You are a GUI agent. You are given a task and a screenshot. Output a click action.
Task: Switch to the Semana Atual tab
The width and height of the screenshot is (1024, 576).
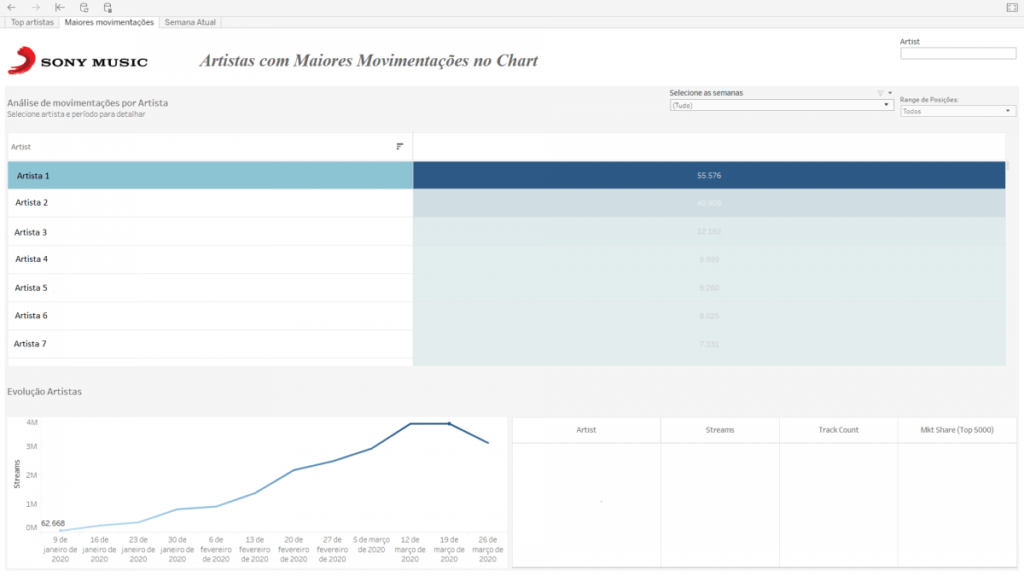tap(190, 22)
